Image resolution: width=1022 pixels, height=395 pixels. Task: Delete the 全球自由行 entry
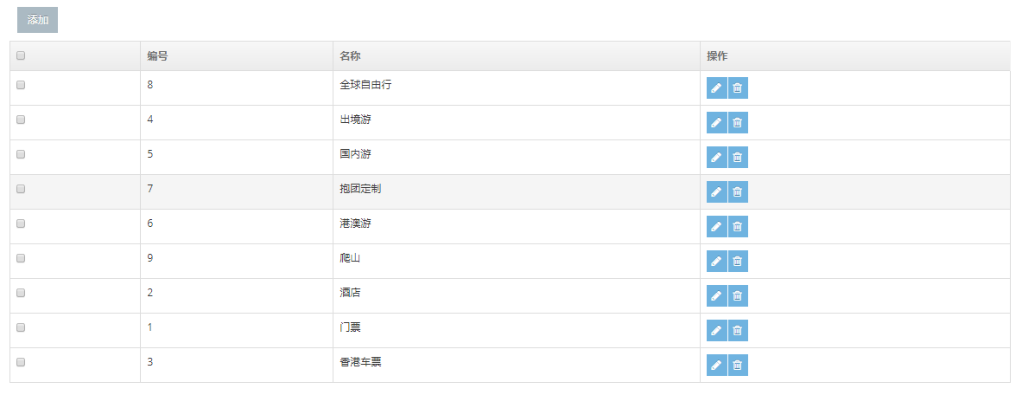738,88
